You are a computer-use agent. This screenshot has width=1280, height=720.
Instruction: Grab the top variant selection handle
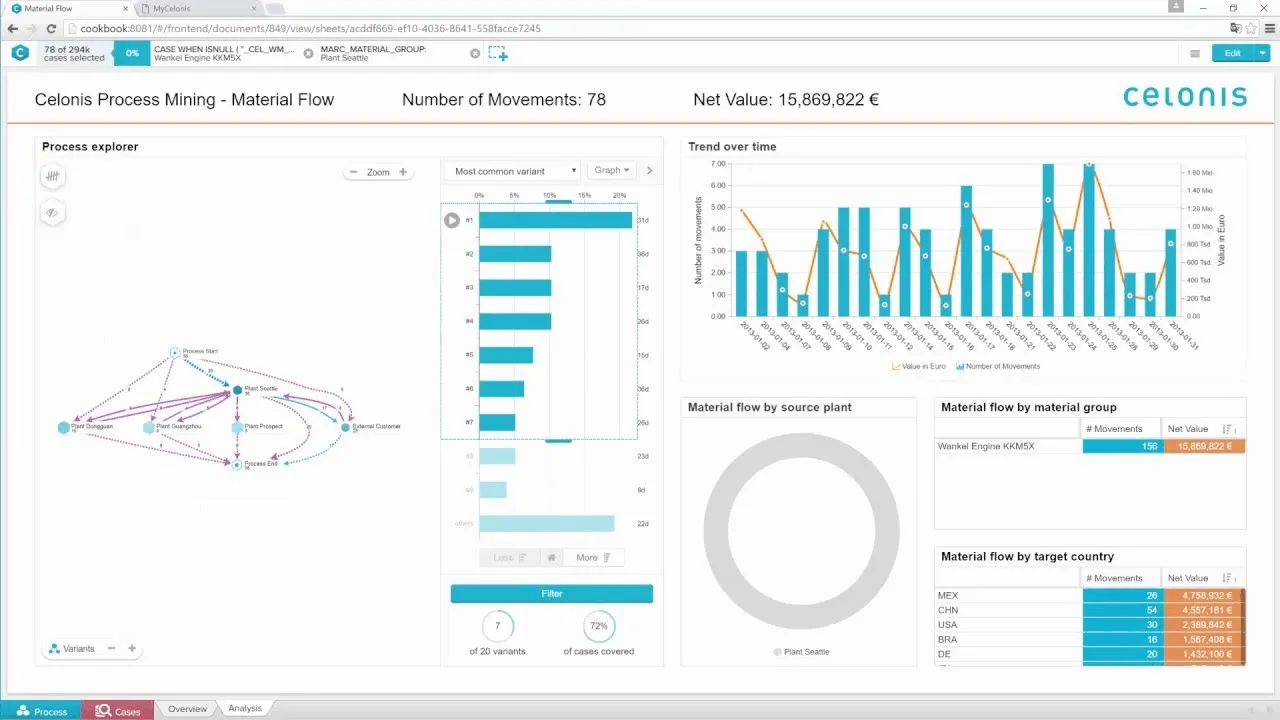[x=558, y=202]
